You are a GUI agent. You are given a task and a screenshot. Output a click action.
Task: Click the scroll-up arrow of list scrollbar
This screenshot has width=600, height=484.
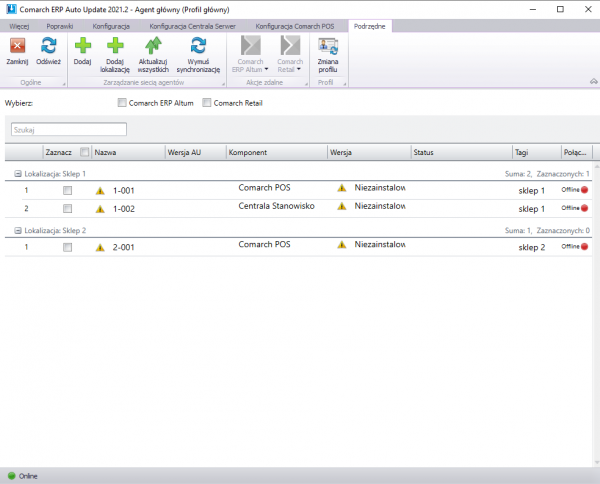597,166
